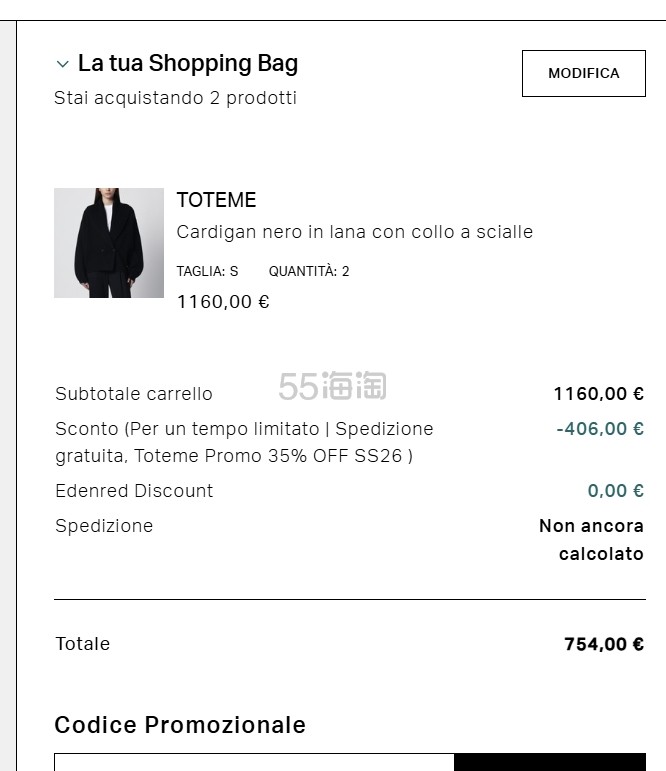Click the Subtotale carrello label
Viewport: 666px width, 771px height.
[134, 394]
